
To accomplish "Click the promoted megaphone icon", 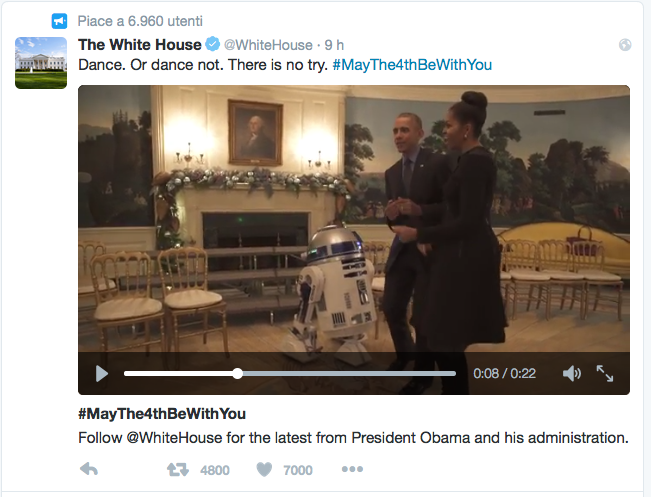I will pos(59,20).
